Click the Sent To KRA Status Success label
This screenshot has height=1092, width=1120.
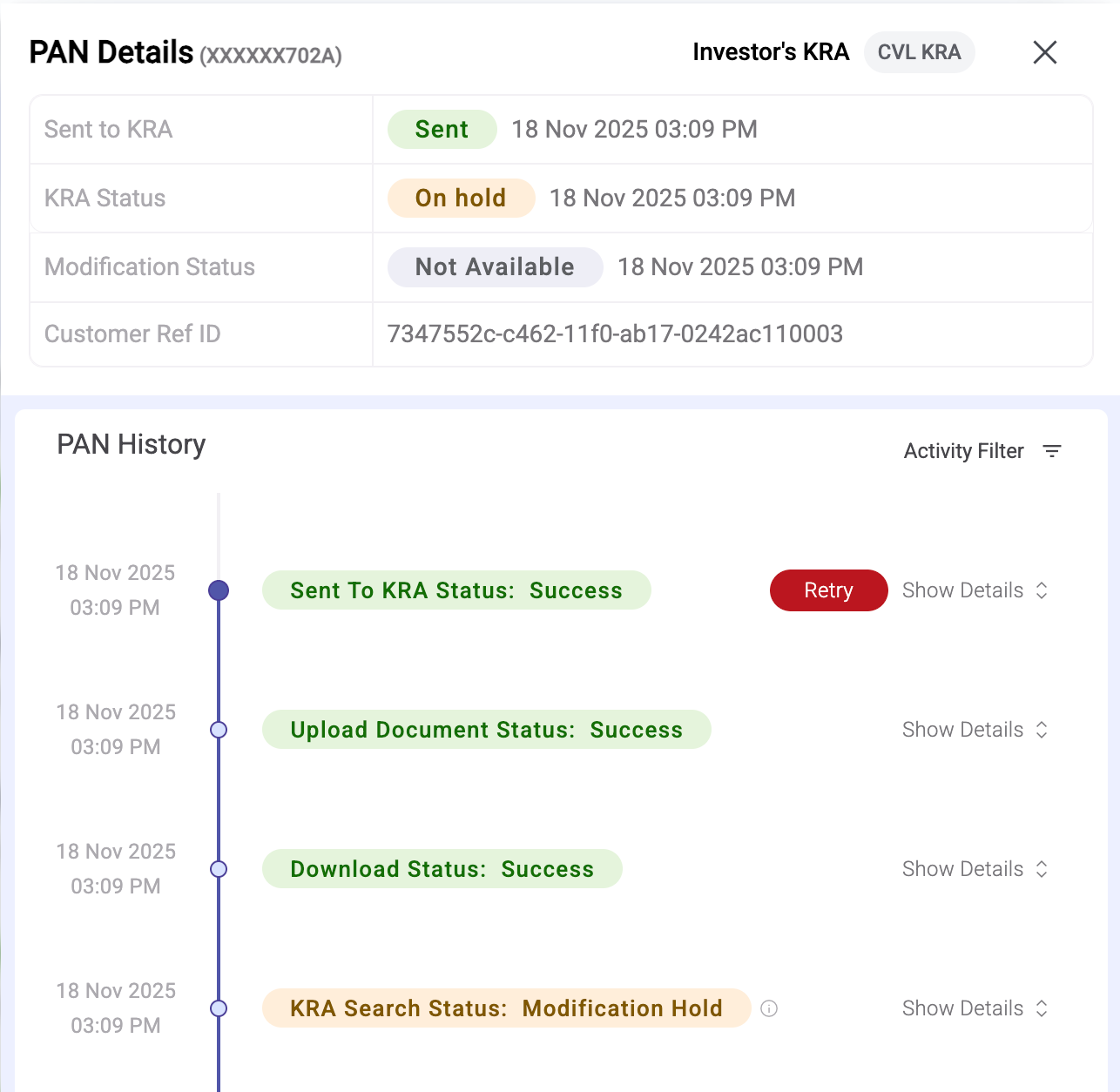pyautogui.click(x=456, y=590)
